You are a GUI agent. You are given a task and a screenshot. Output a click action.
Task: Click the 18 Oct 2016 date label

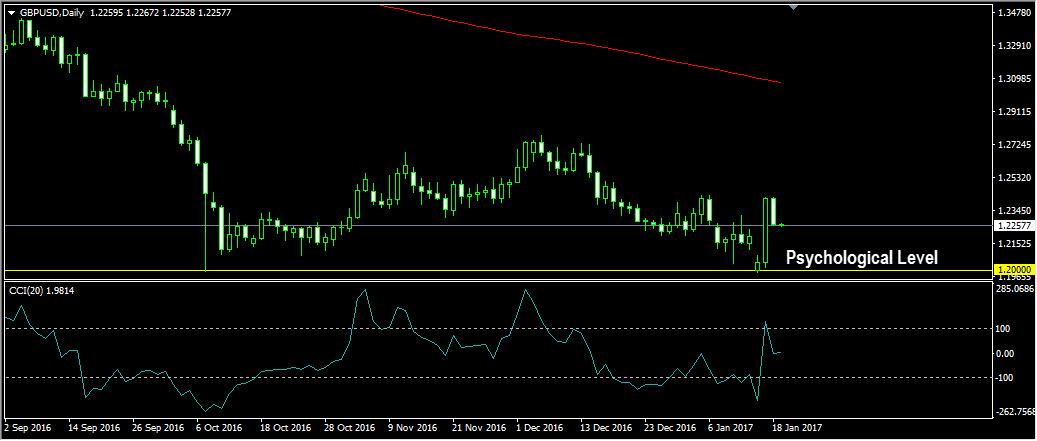(286, 427)
